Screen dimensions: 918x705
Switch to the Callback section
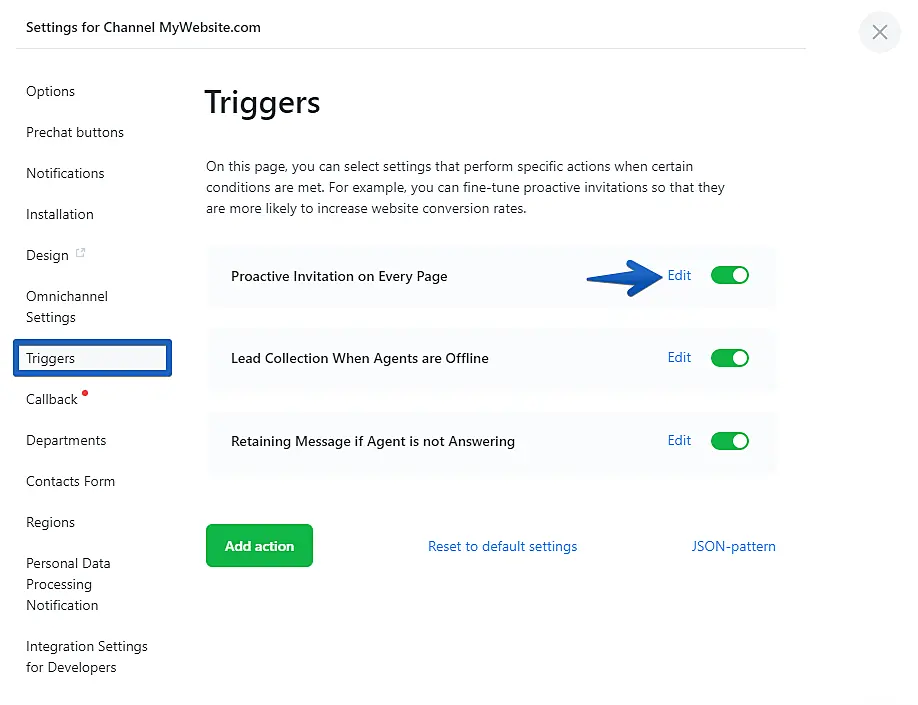52,399
